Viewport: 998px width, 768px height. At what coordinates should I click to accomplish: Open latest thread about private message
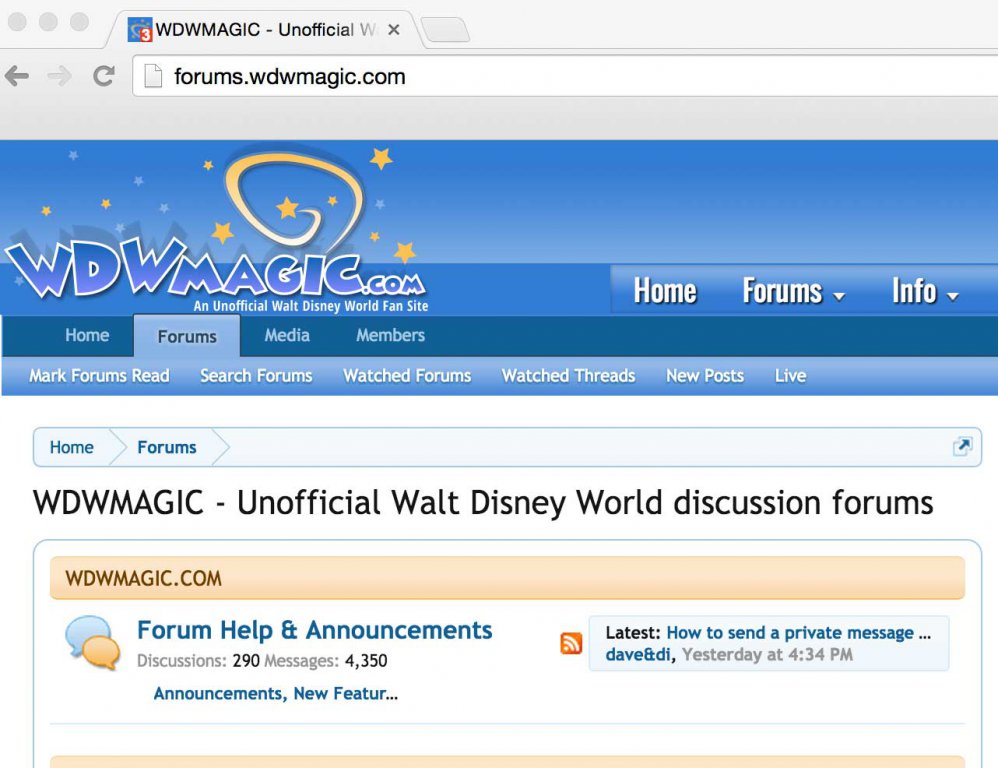798,633
